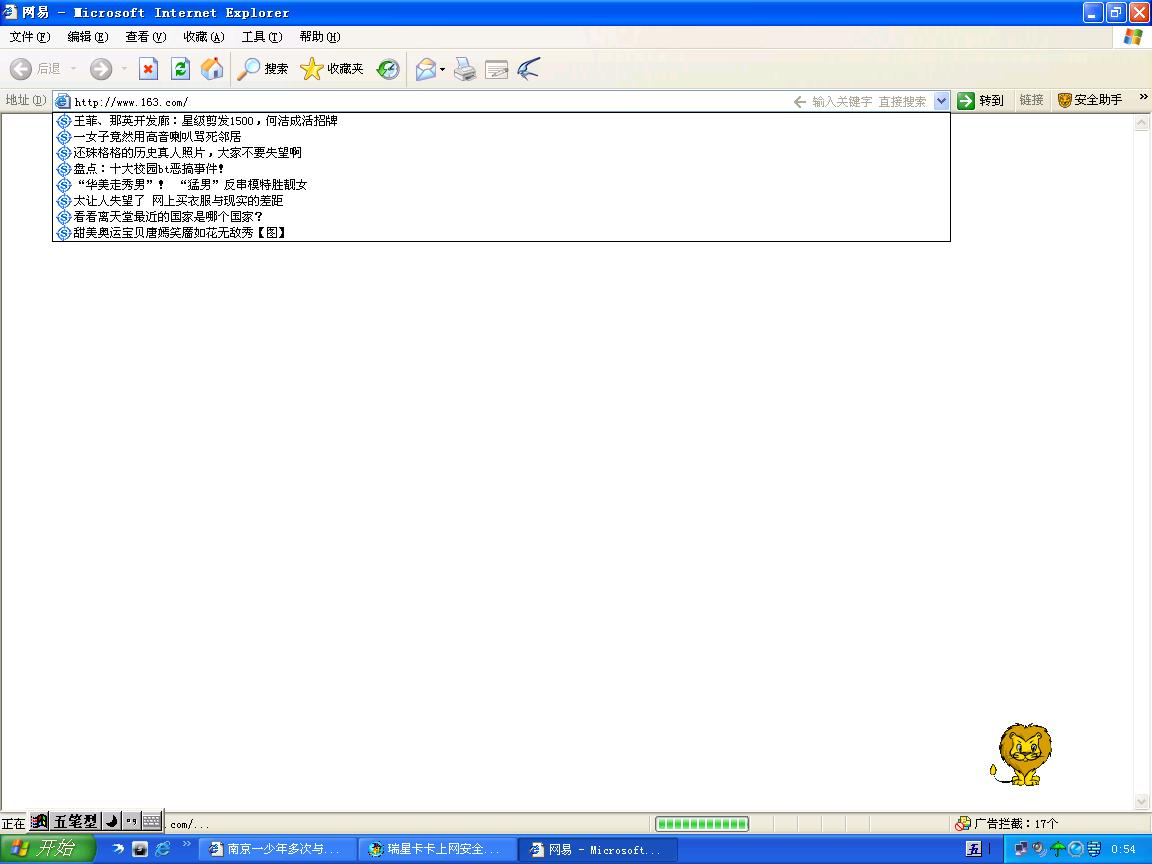Click the 五笔型 IME logo icon

pos(40,821)
